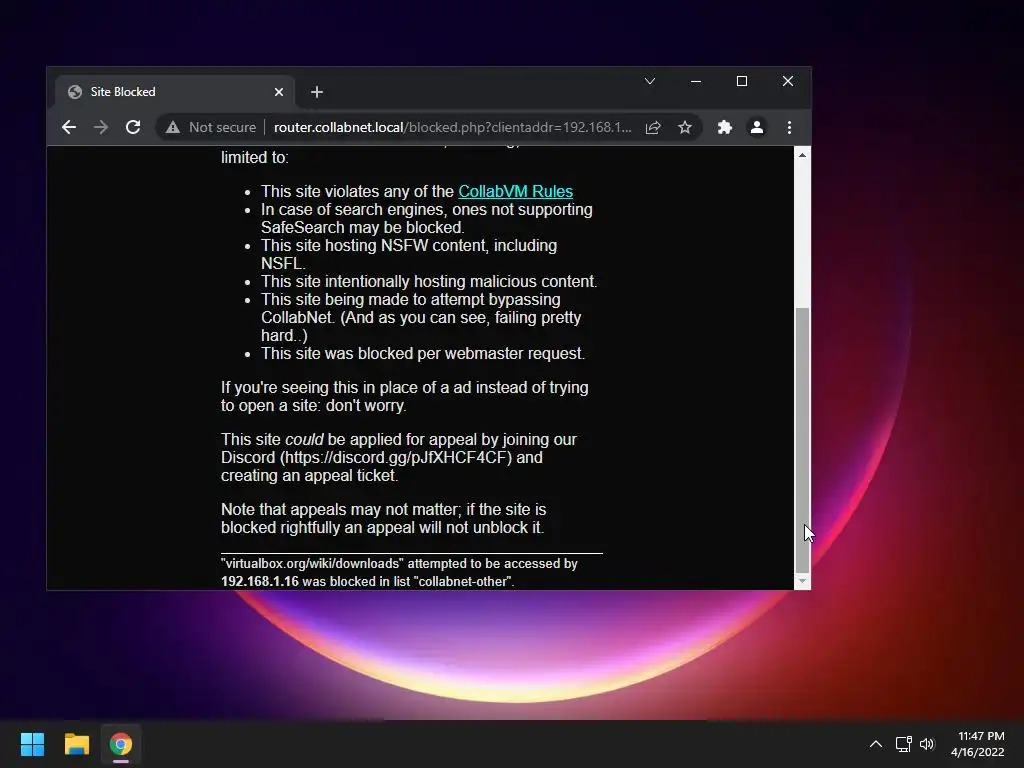Select the Site Blocked tab
Viewport: 1024px width, 768px height.
click(x=174, y=92)
